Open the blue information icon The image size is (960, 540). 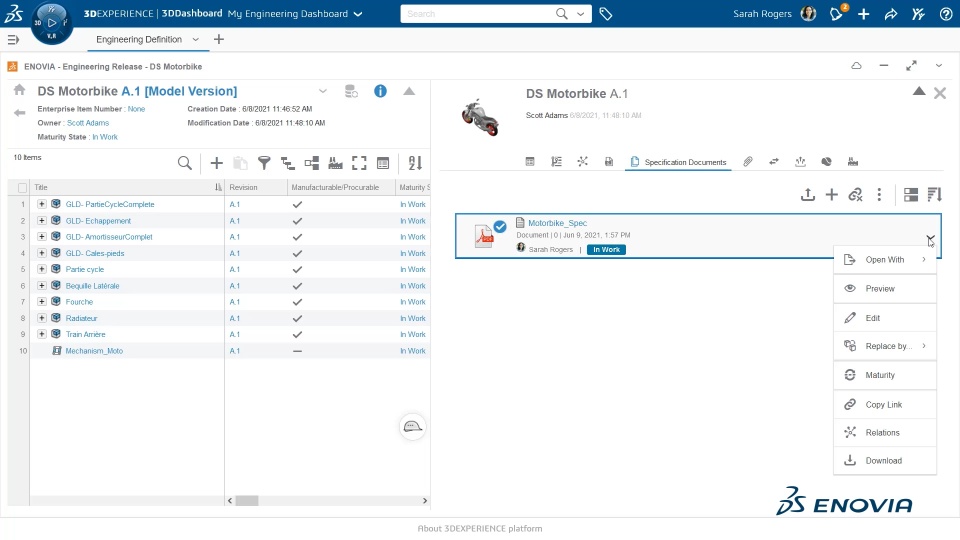tap(380, 91)
